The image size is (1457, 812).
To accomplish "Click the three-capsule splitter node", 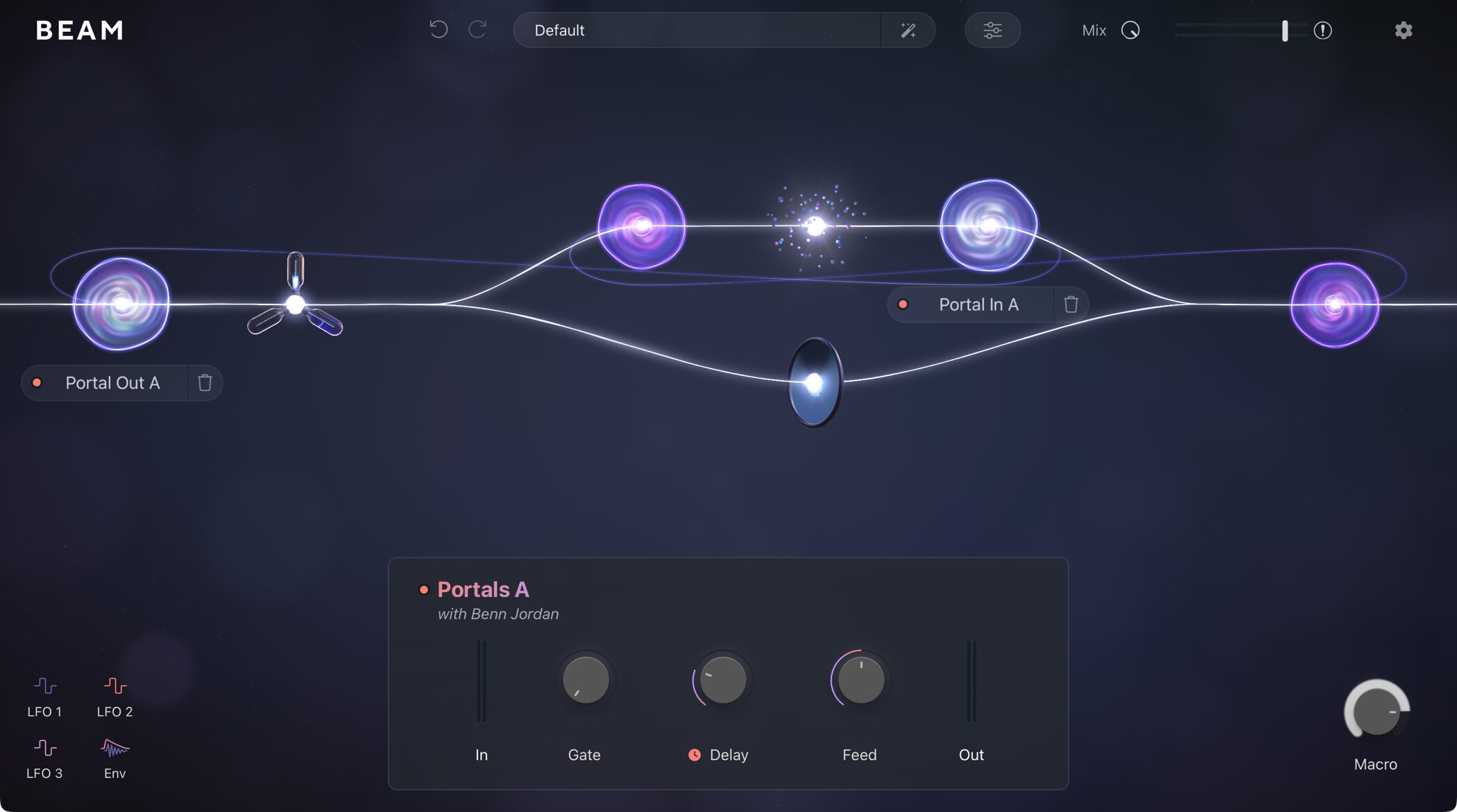I will pyautogui.click(x=295, y=304).
